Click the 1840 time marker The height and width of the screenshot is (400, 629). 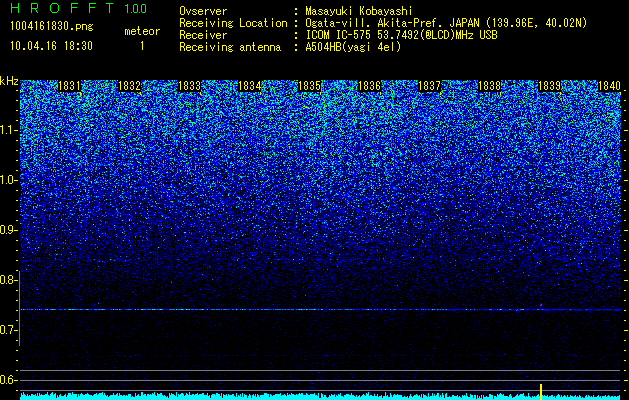click(x=609, y=86)
